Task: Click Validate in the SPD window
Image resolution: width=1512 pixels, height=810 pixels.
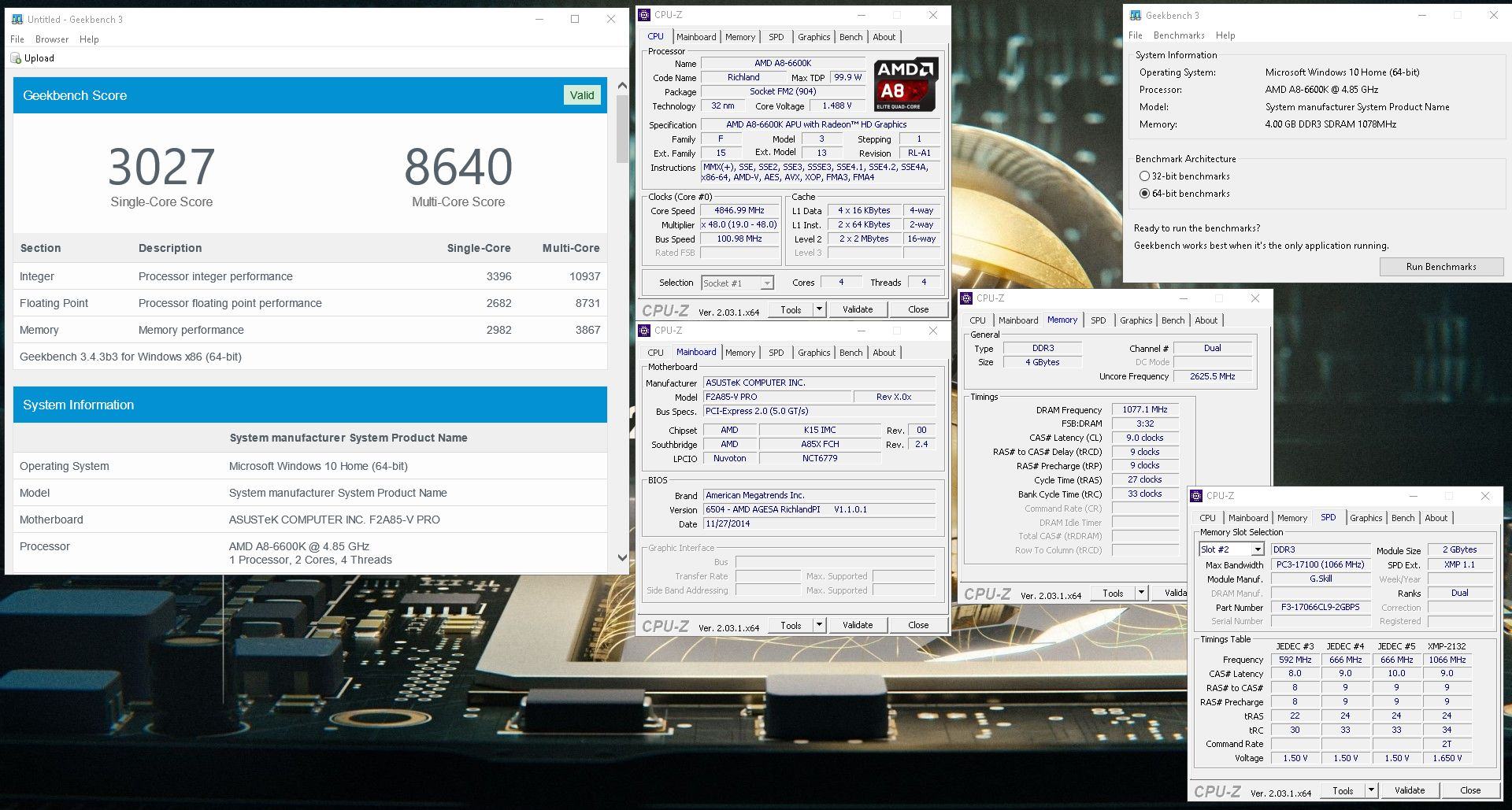Action: click(x=1410, y=790)
